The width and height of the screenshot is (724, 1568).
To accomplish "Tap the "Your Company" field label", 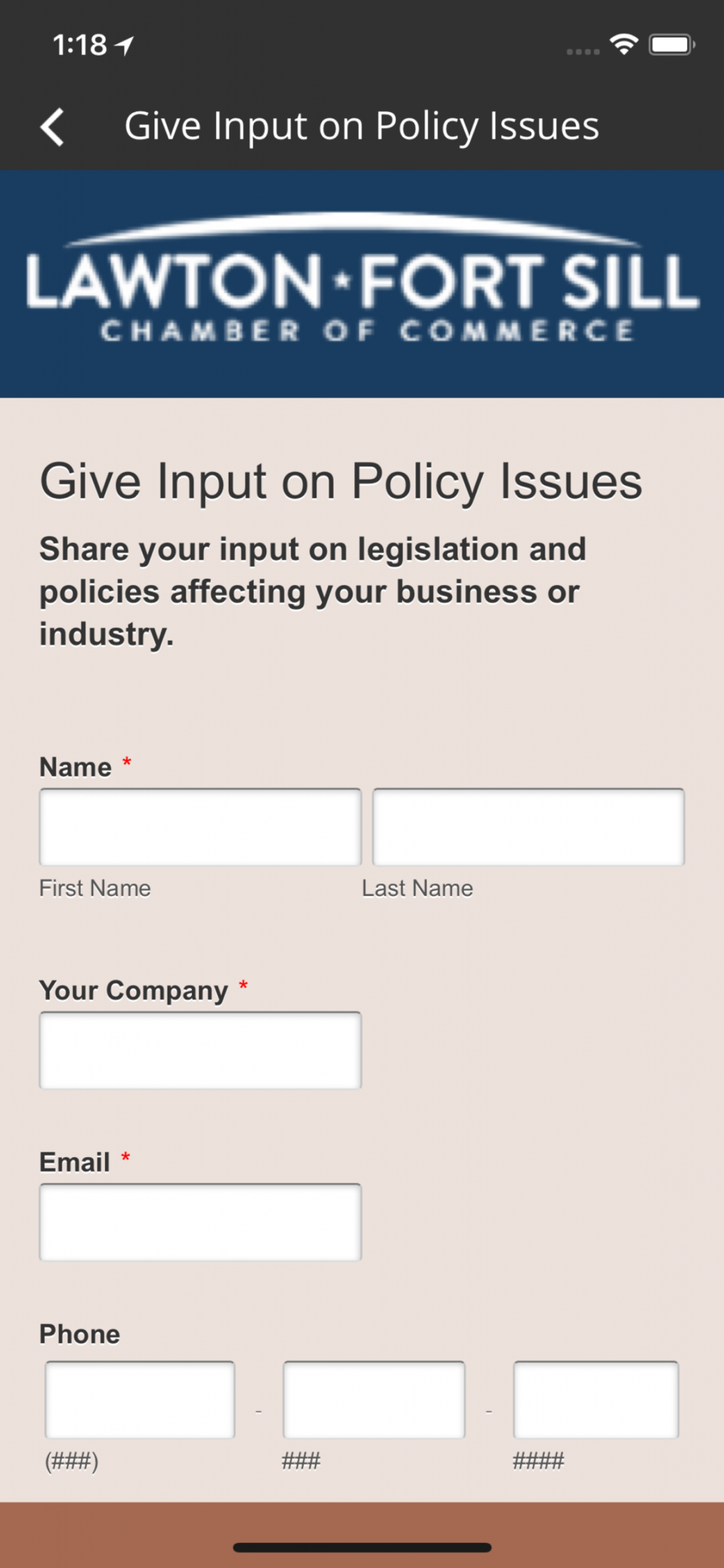I will (x=133, y=990).
